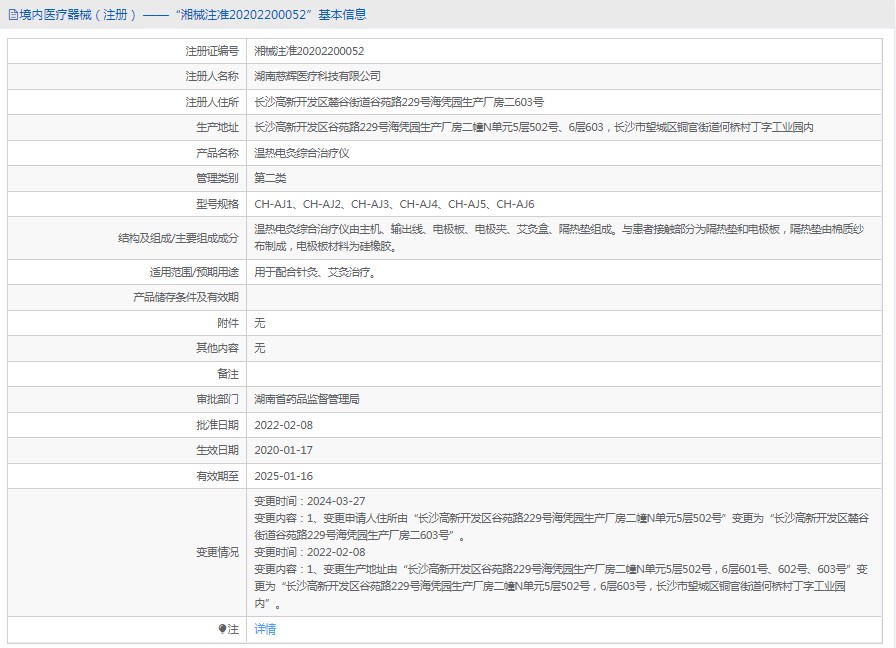Select model list "CH-AJ1、CH-AJ2、CH-AJ3…" value
The width and height of the screenshot is (896, 648).
394,203
